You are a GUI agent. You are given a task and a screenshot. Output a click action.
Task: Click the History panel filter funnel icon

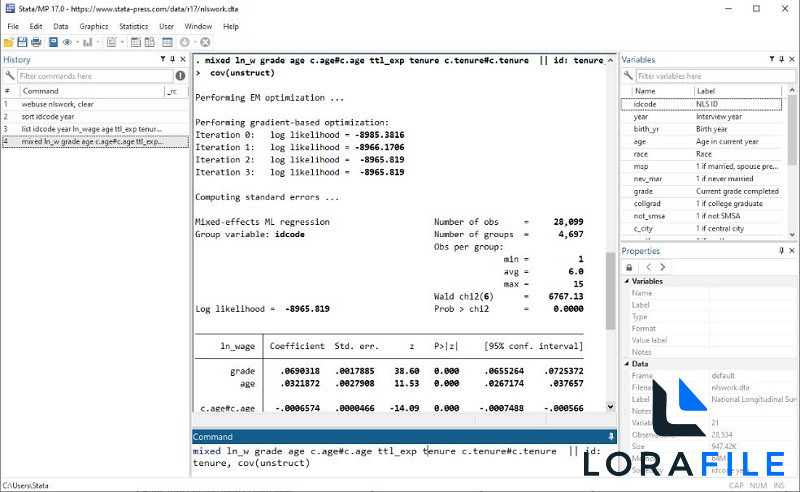(163, 59)
